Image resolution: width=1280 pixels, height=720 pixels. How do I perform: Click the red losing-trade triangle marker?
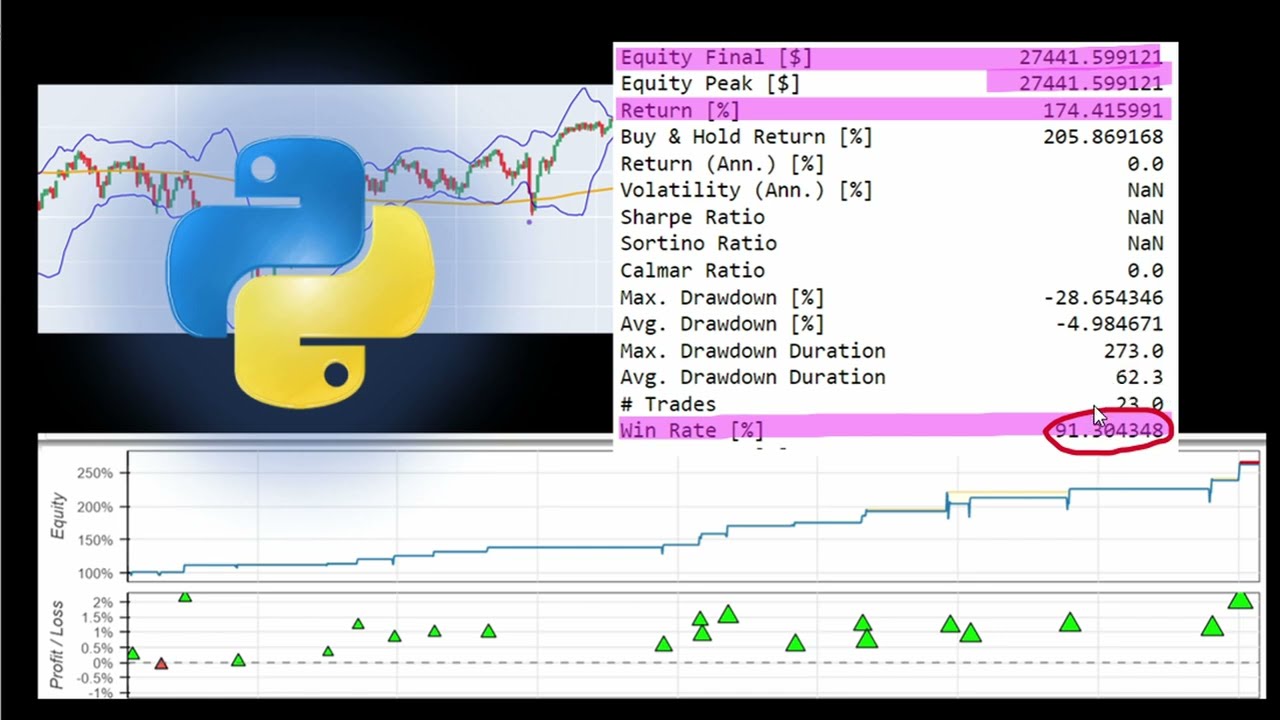(161, 663)
